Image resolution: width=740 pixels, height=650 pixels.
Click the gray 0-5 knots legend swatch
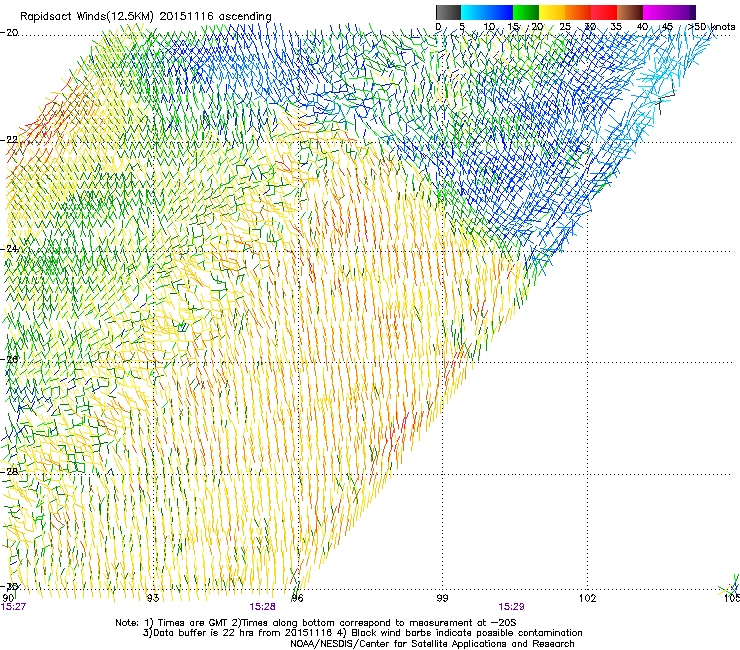448,12
